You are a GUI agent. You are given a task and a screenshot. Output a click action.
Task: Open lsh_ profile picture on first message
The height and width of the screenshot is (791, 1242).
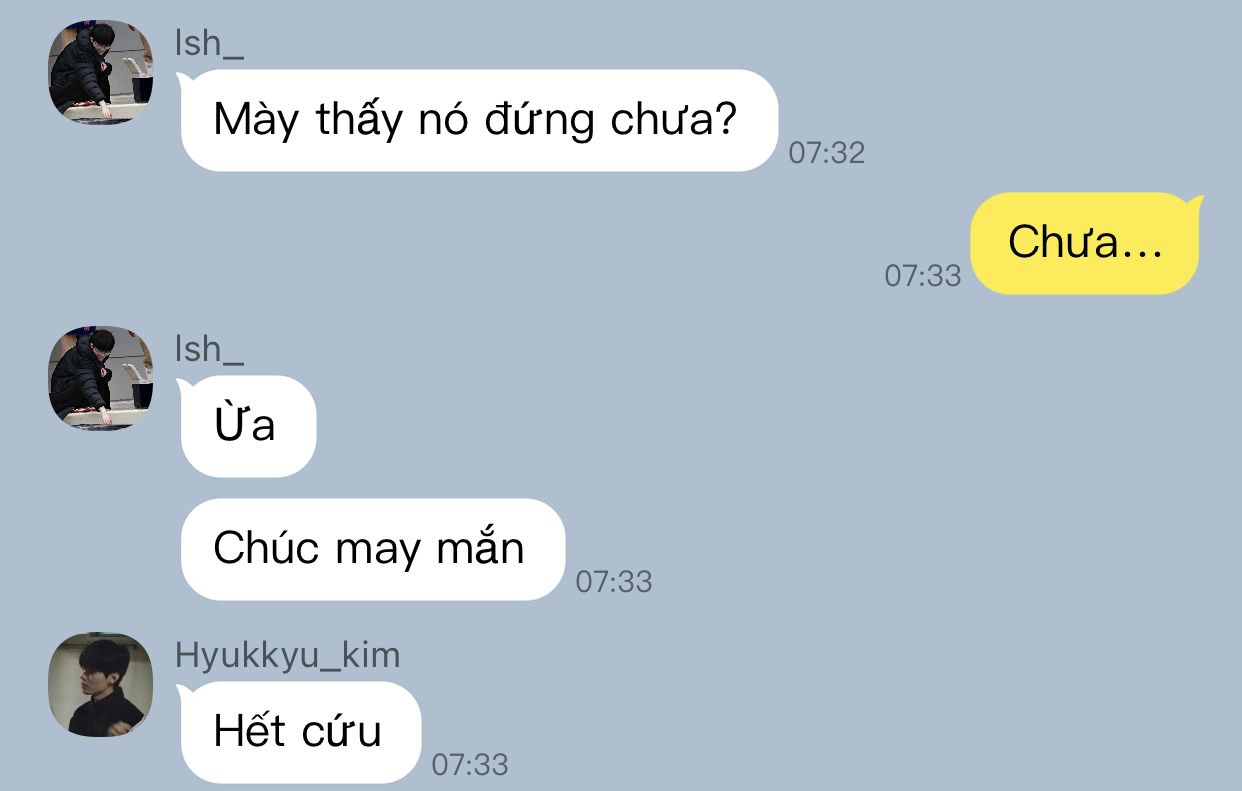tap(101, 72)
